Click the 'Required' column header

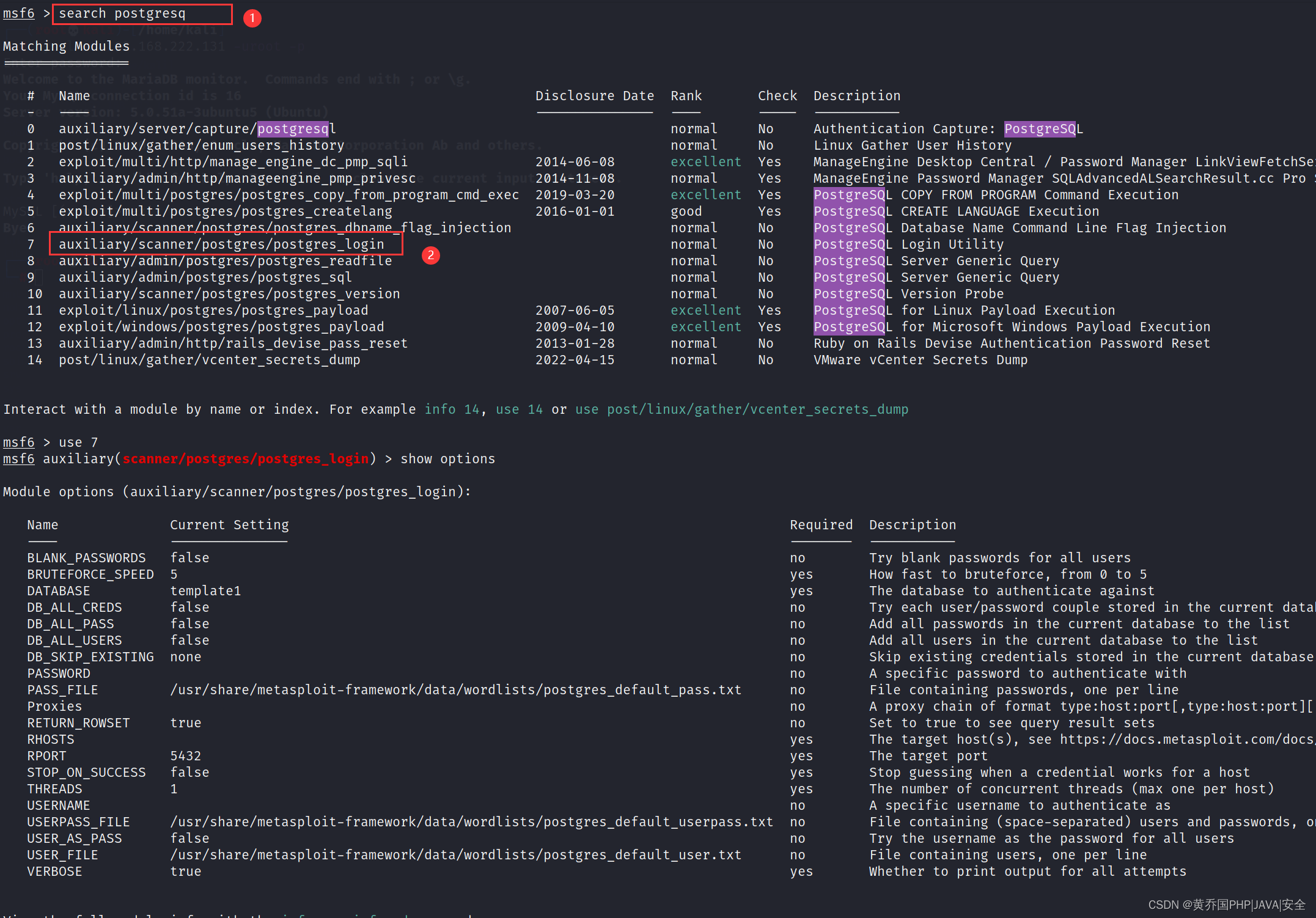[821, 525]
